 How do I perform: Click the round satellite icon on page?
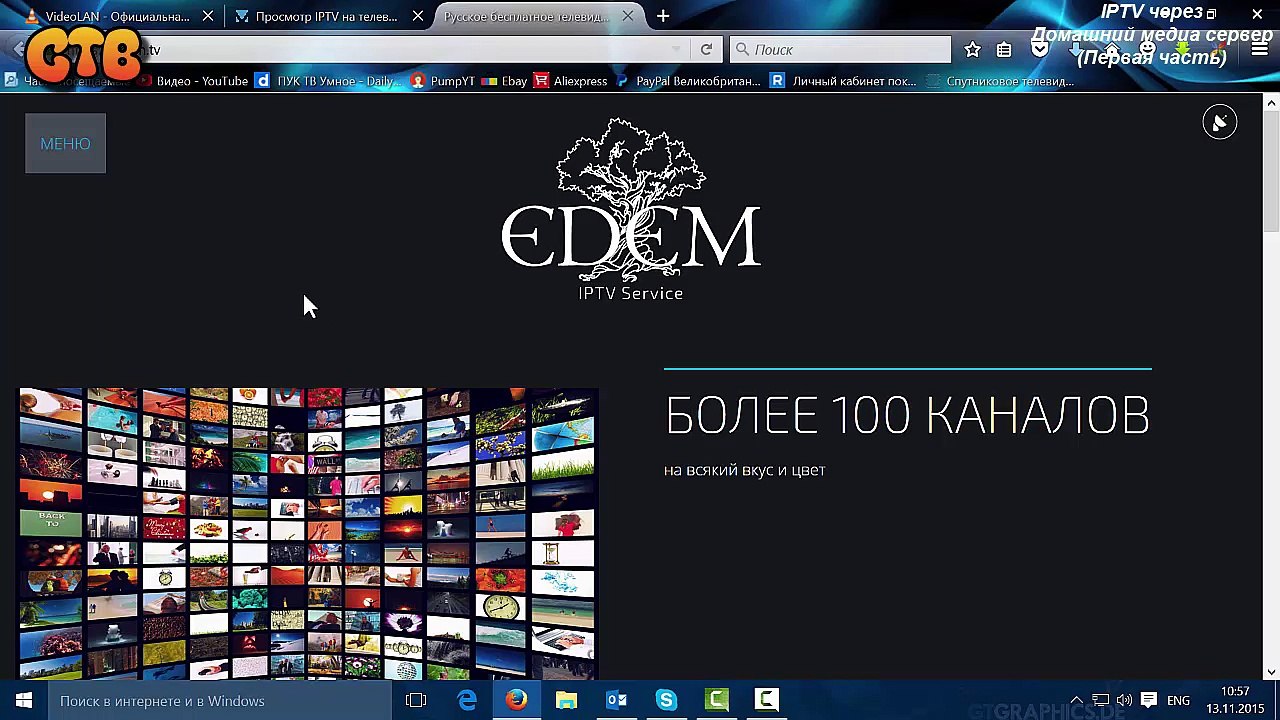tap(1219, 122)
